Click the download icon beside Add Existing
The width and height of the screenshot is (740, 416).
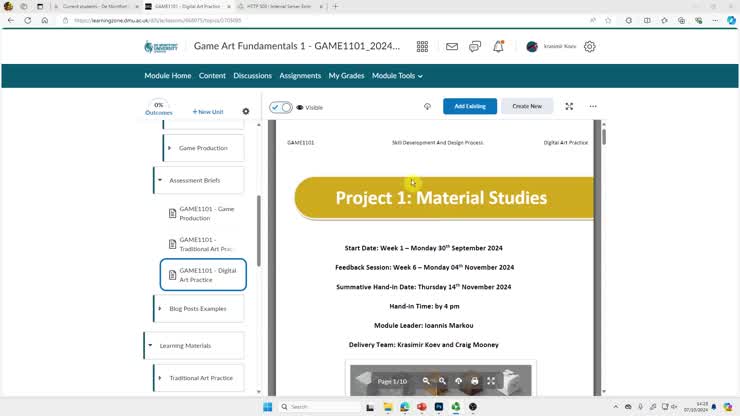point(427,106)
